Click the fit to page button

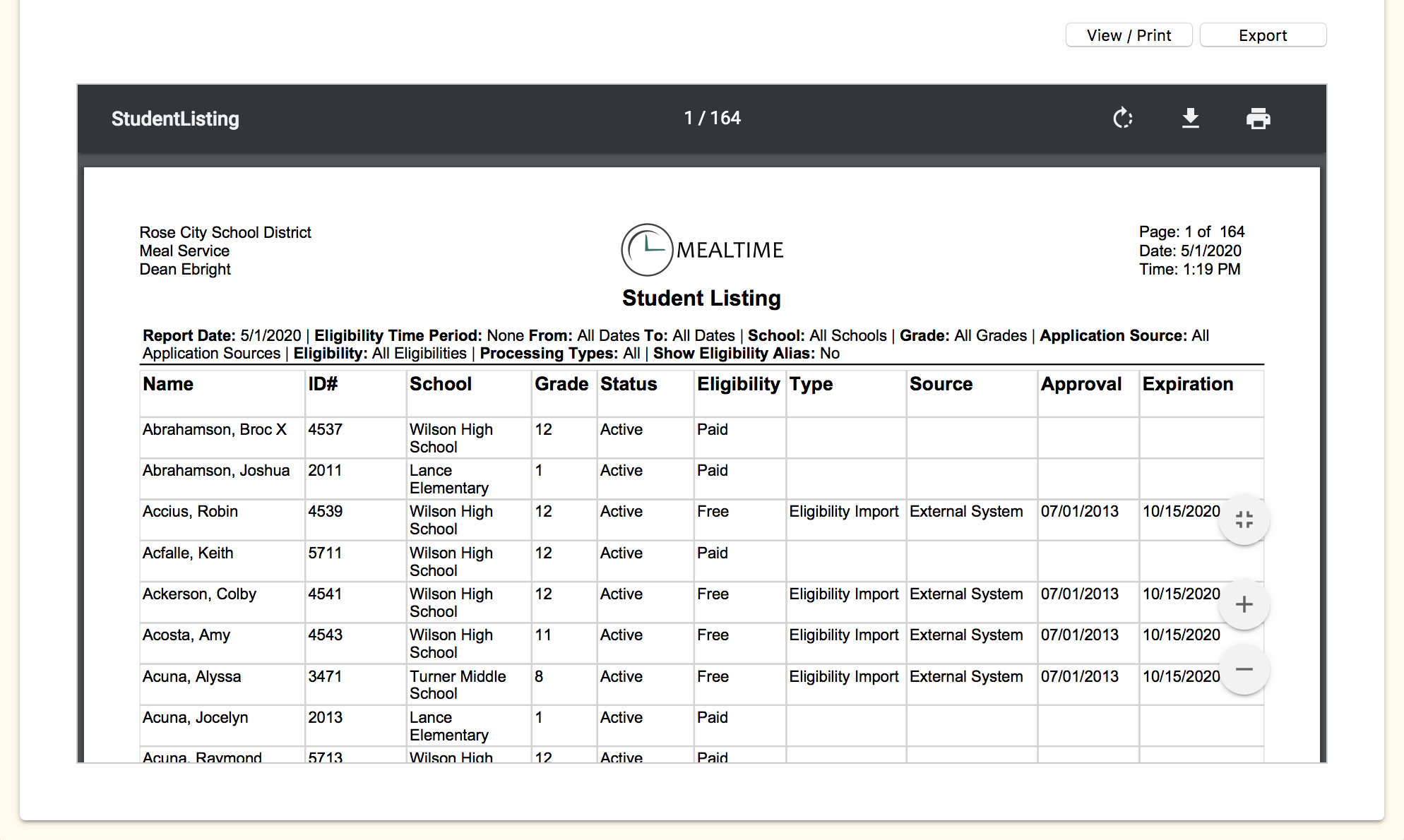1244,520
